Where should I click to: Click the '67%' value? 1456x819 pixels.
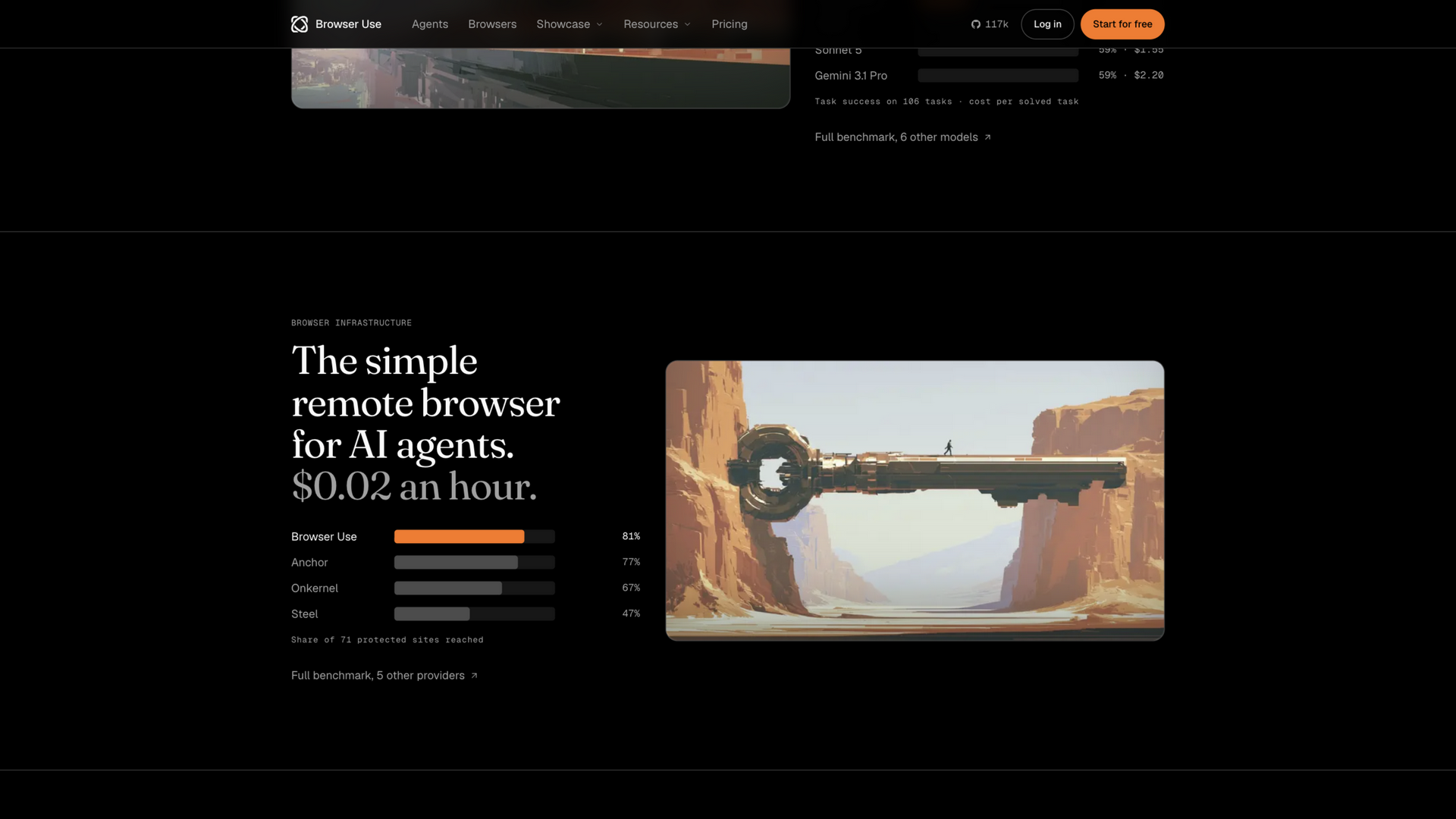(x=631, y=588)
